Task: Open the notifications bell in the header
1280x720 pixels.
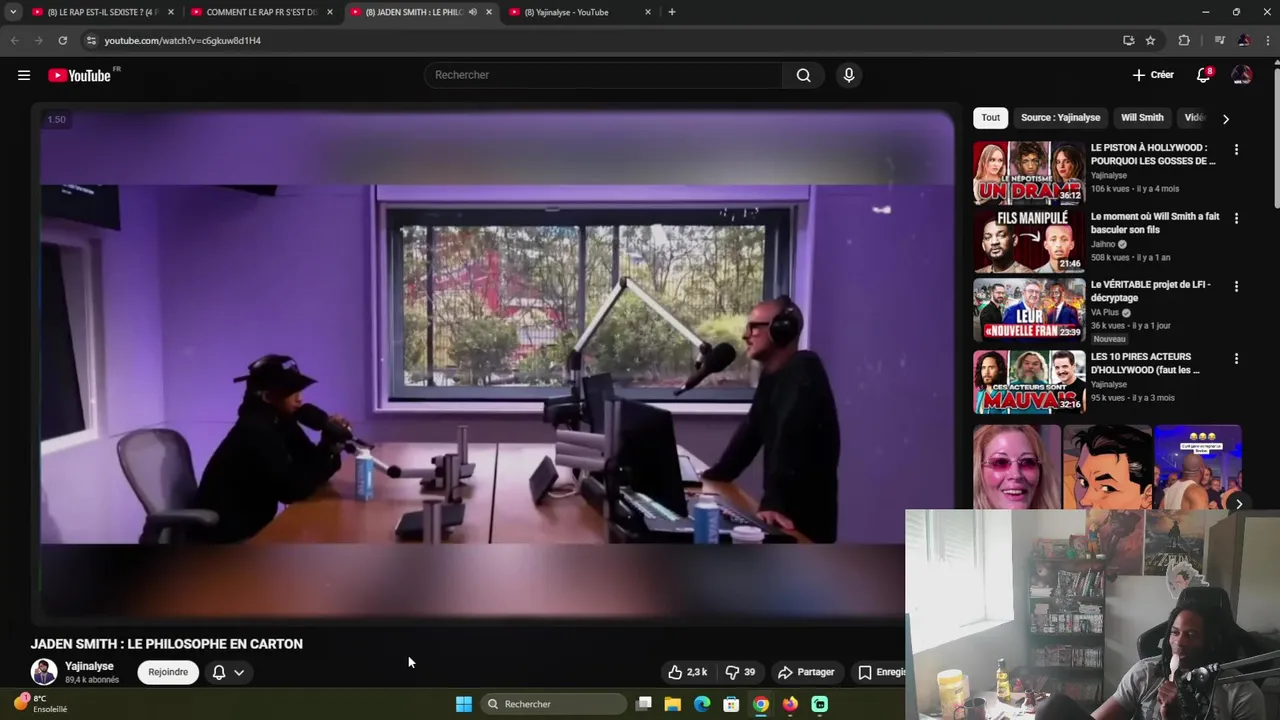Action: click(1204, 75)
